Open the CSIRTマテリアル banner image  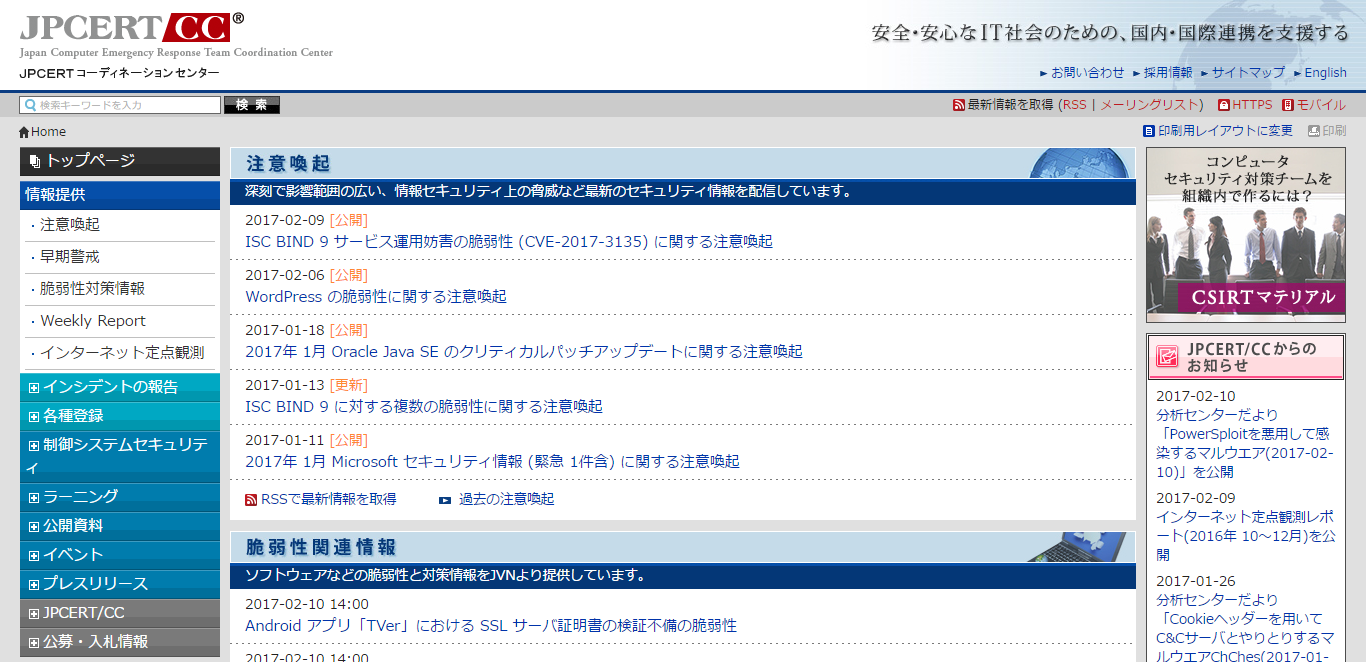click(x=1245, y=235)
